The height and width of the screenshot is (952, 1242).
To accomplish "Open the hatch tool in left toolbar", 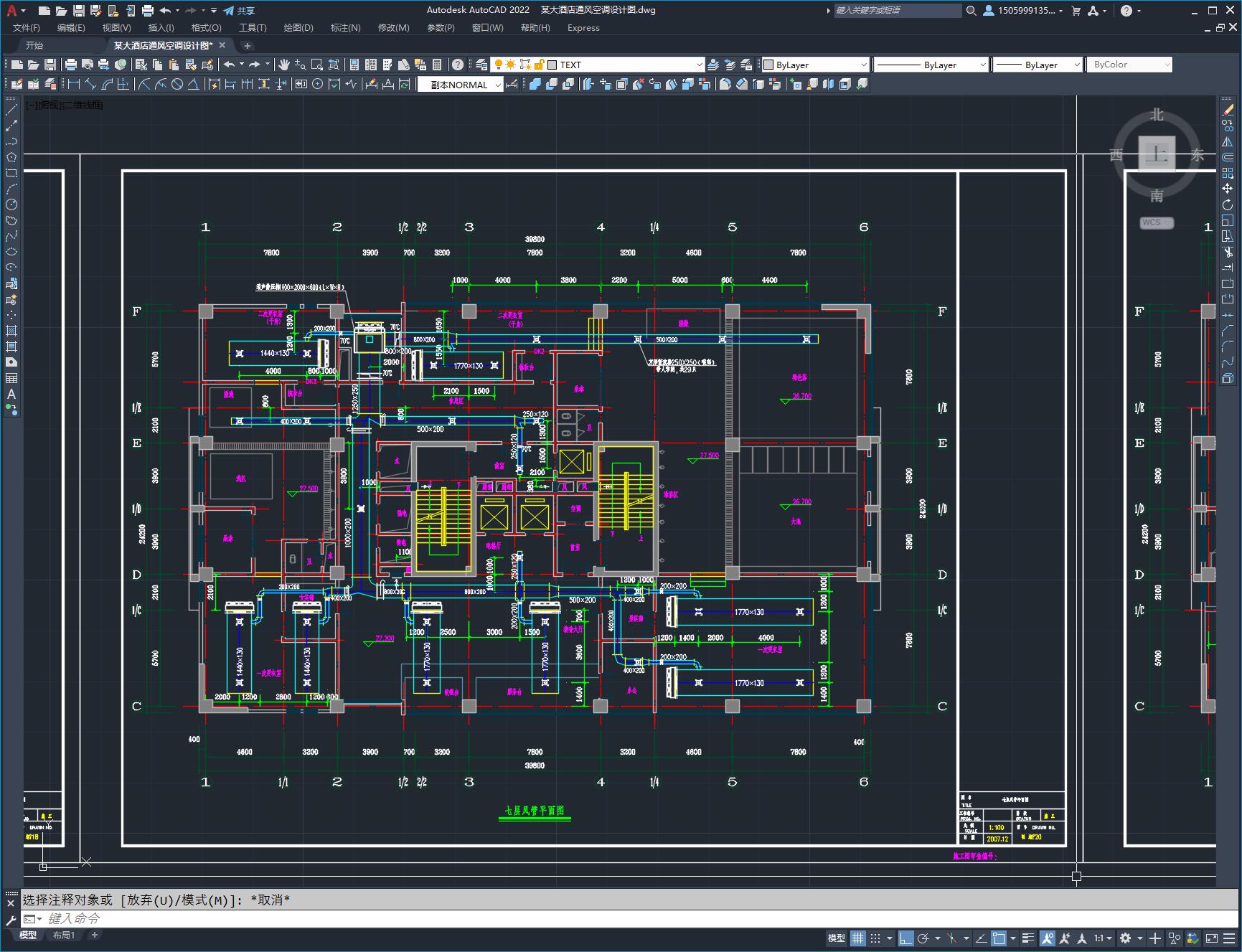I will (x=11, y=331).
